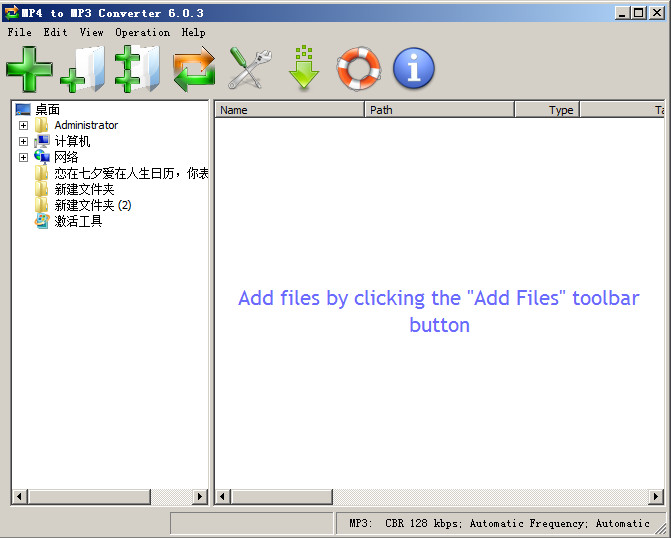Click file list's right scroll arrow
Viewport: 671px width, 538px height.
click(656, 496)
